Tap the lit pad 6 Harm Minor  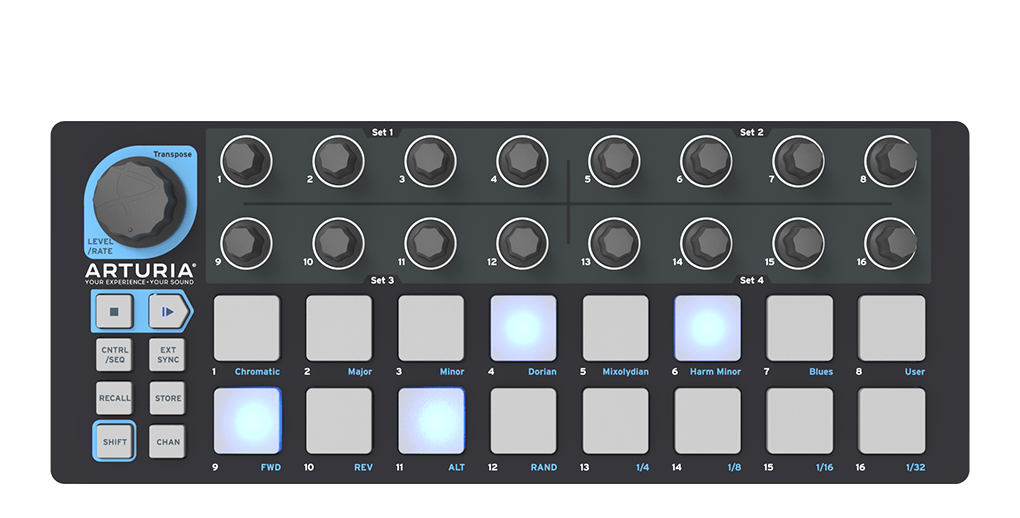click(x=707, y=328)
